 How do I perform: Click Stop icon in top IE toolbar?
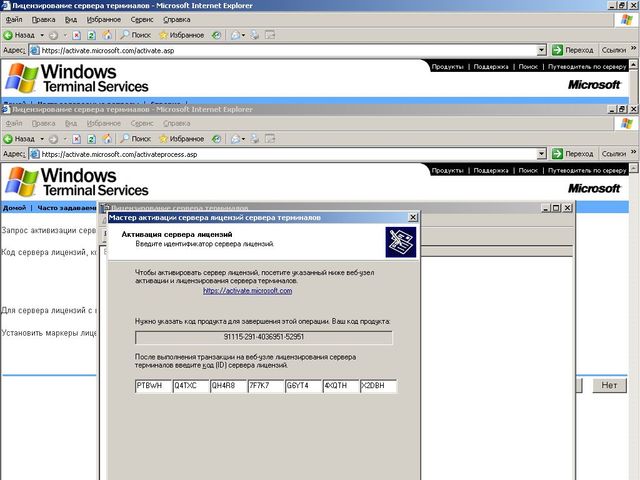[76, 35]
